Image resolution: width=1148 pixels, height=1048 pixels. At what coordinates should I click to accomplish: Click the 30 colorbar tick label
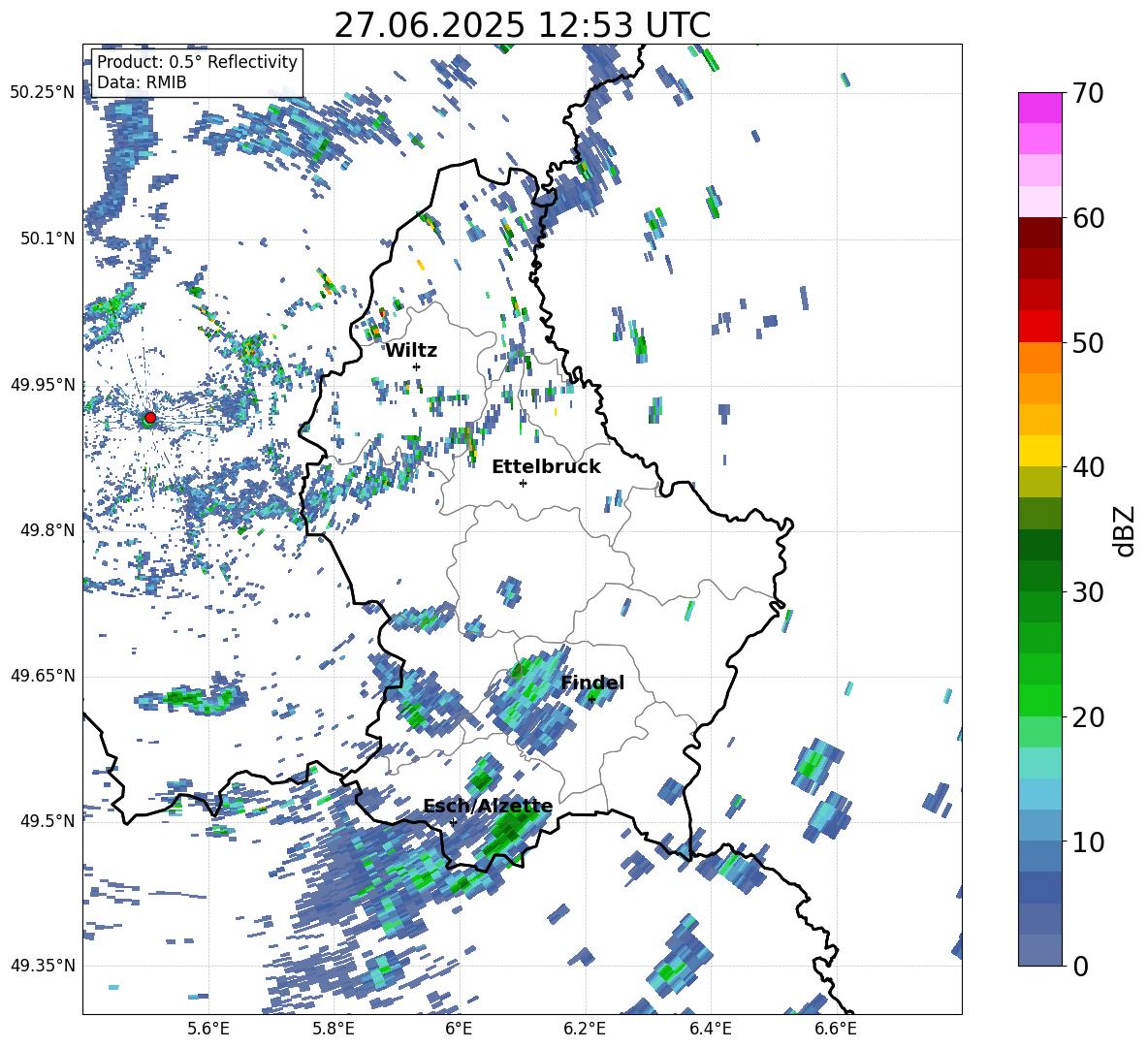pos(1088,592)
